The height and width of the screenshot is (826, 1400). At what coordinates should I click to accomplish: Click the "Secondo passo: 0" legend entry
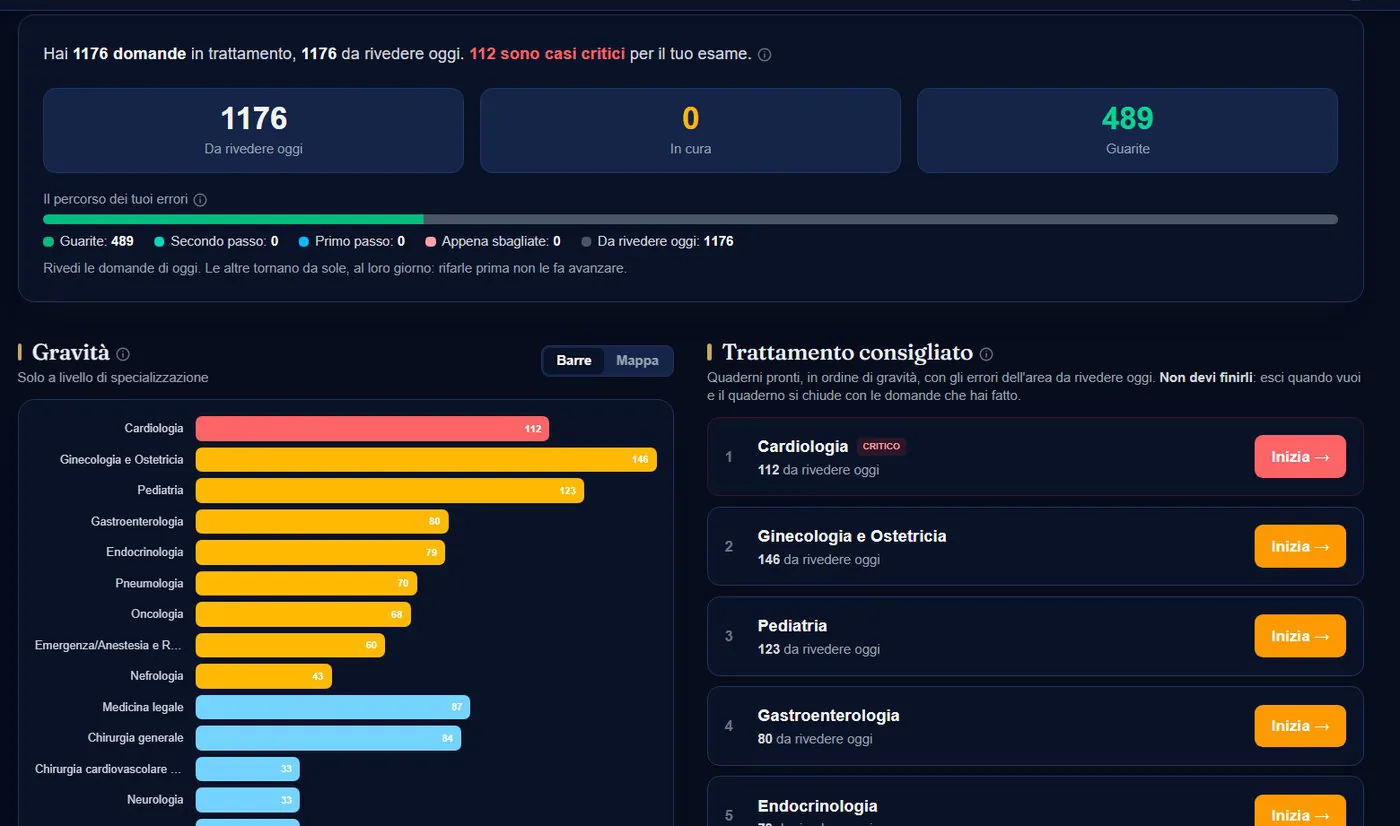216,241
